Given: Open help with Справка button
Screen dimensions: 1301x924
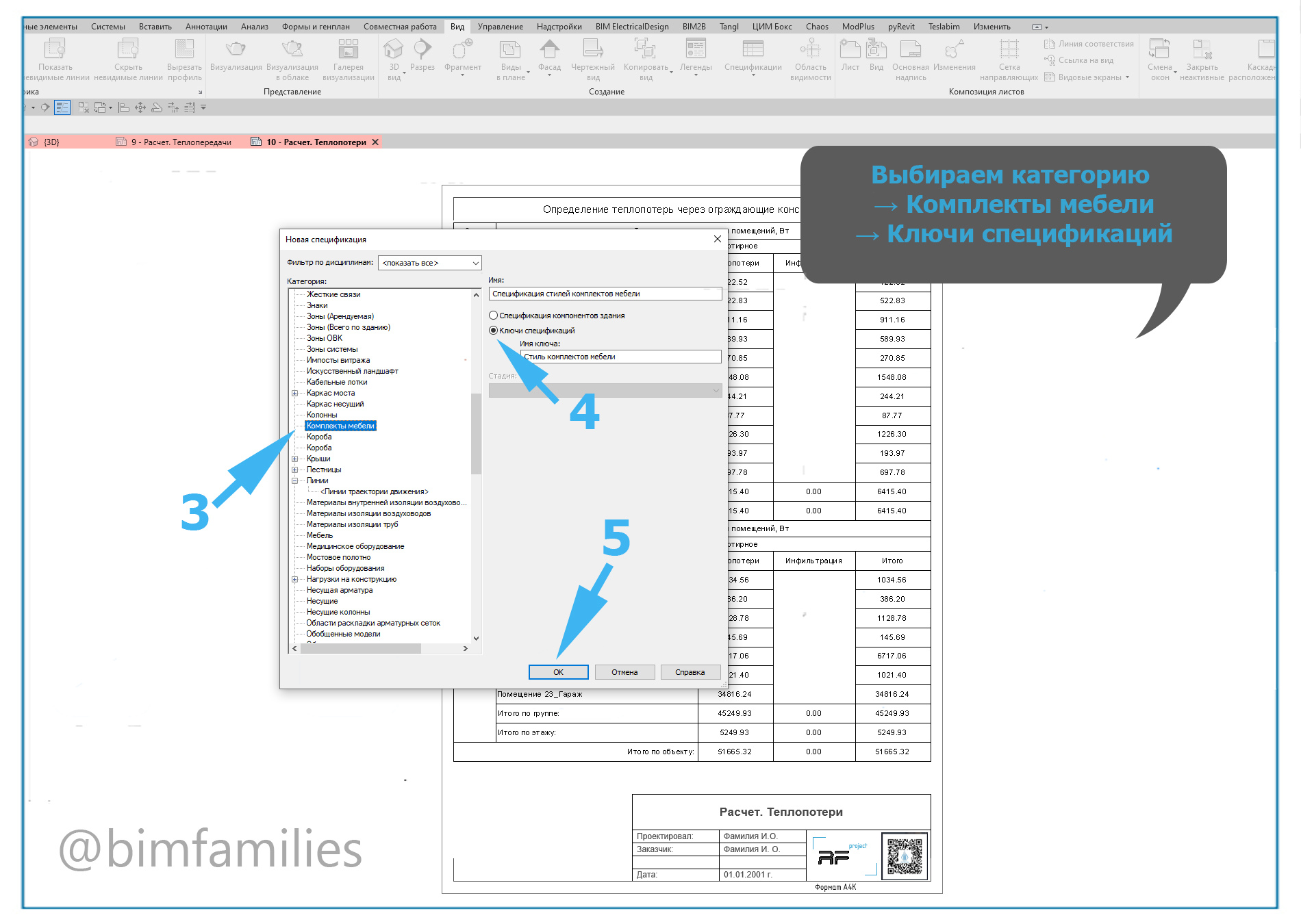Looking at the screenshot, I should point(690,672).
